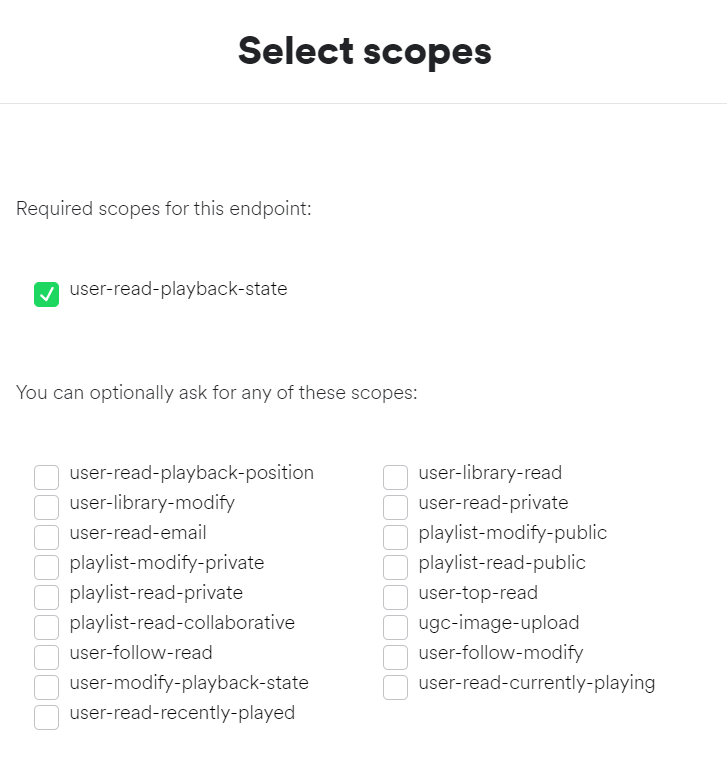Check the user-library-modify checkbox
This screenshot has height=773, width=727.
pyautogui.click(x=46, y=507)
